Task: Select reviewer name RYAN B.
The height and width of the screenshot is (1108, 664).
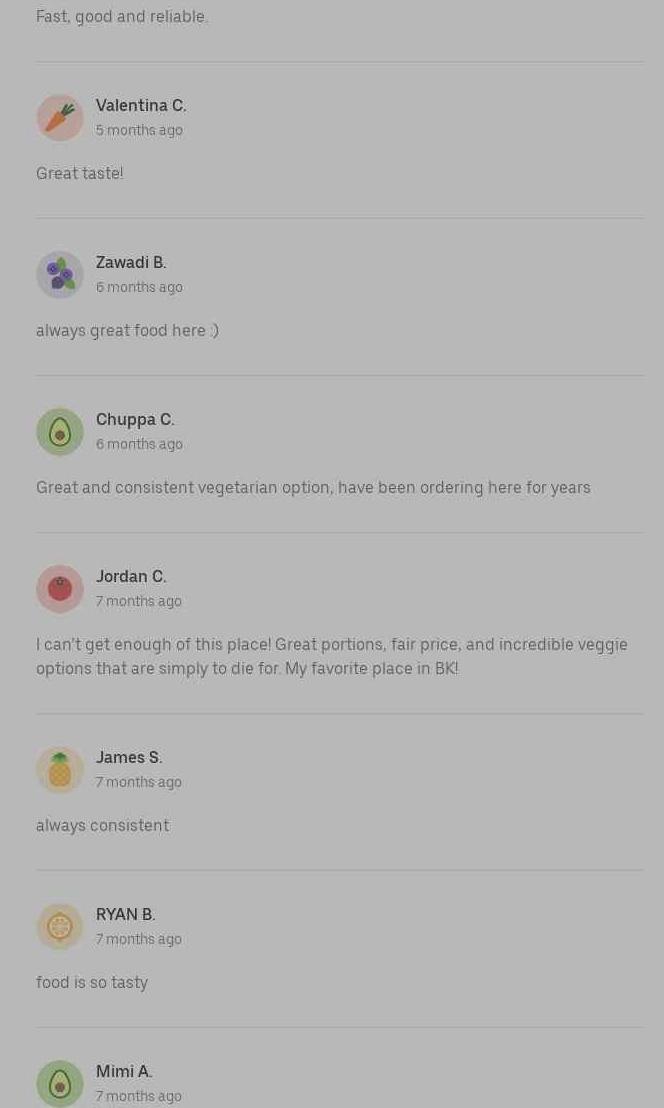Action: point(126,914)
